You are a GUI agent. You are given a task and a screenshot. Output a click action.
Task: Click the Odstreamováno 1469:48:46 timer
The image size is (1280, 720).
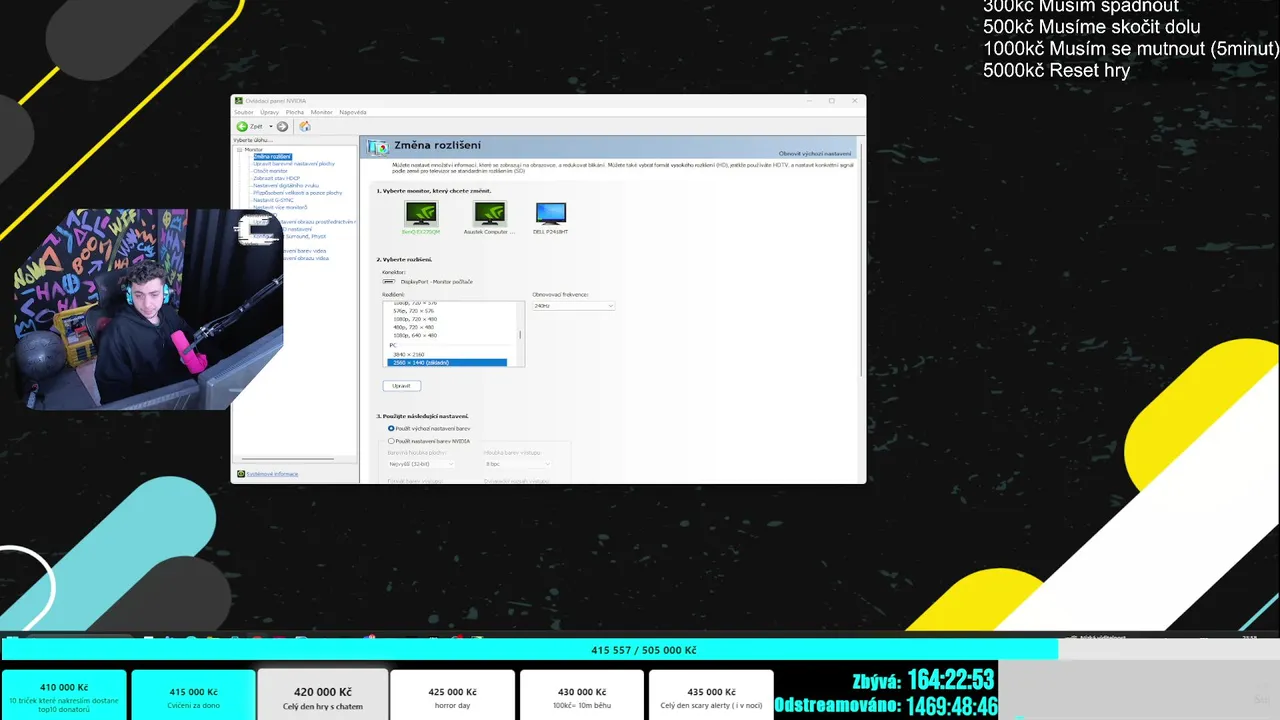point(886,706)
